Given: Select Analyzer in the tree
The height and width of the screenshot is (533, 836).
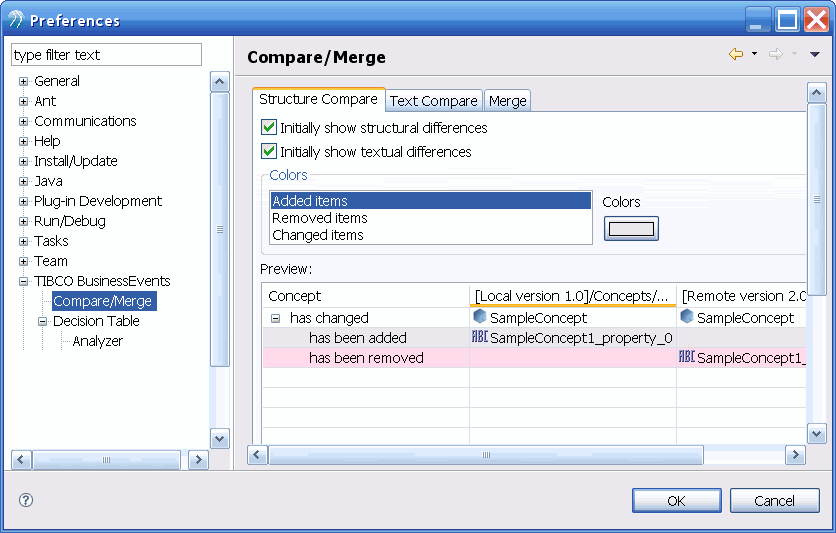Looking at the screenshot, I should 97,341.
